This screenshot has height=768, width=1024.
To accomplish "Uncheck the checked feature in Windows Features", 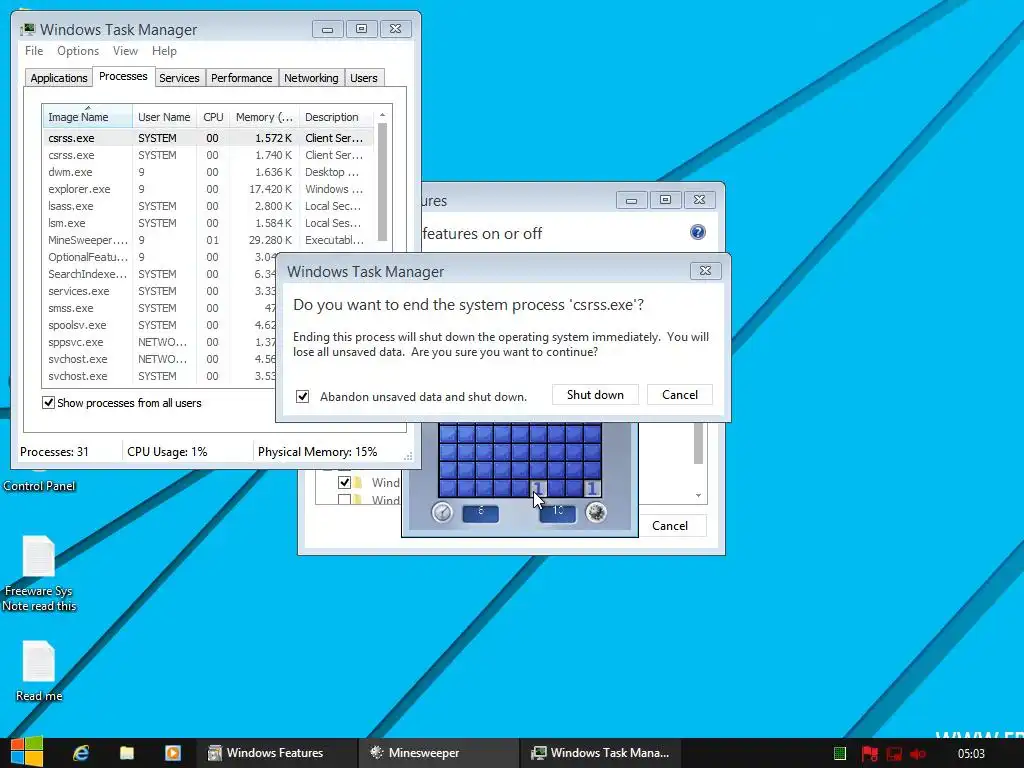I will (x=344, y=483).
